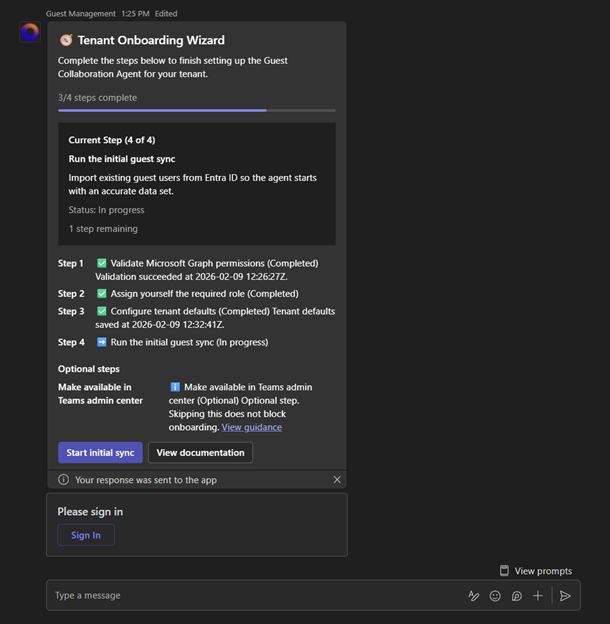Click the compass icon beside Tenant Onboarding Wizard
Viewport: 610px width, 624px height.
(x=66, y=41)
